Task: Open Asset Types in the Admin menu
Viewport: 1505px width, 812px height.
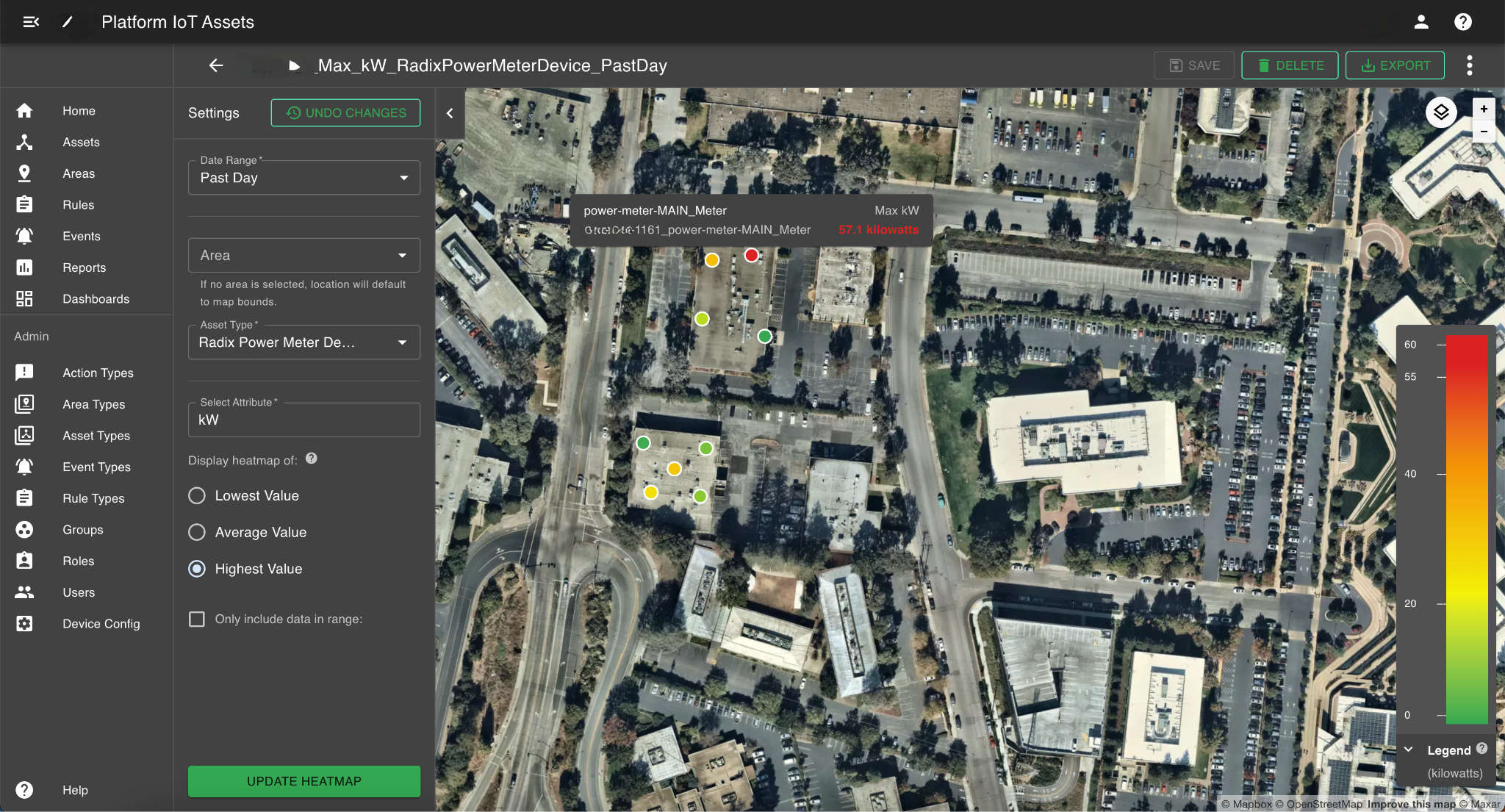Action: click(96, 436)
